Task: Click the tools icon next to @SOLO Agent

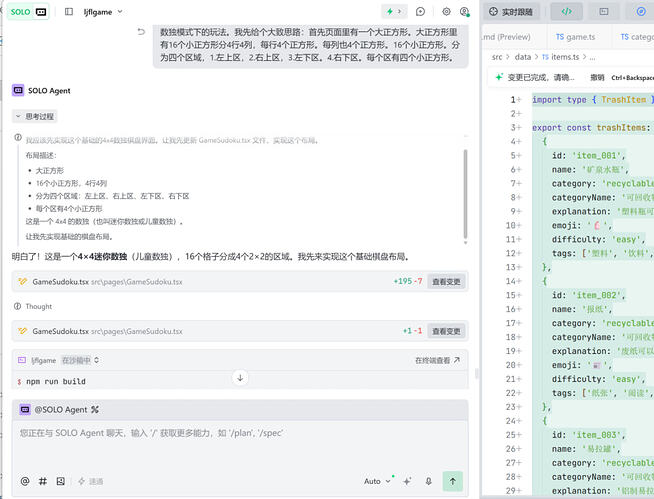Action: coord(95,410)
